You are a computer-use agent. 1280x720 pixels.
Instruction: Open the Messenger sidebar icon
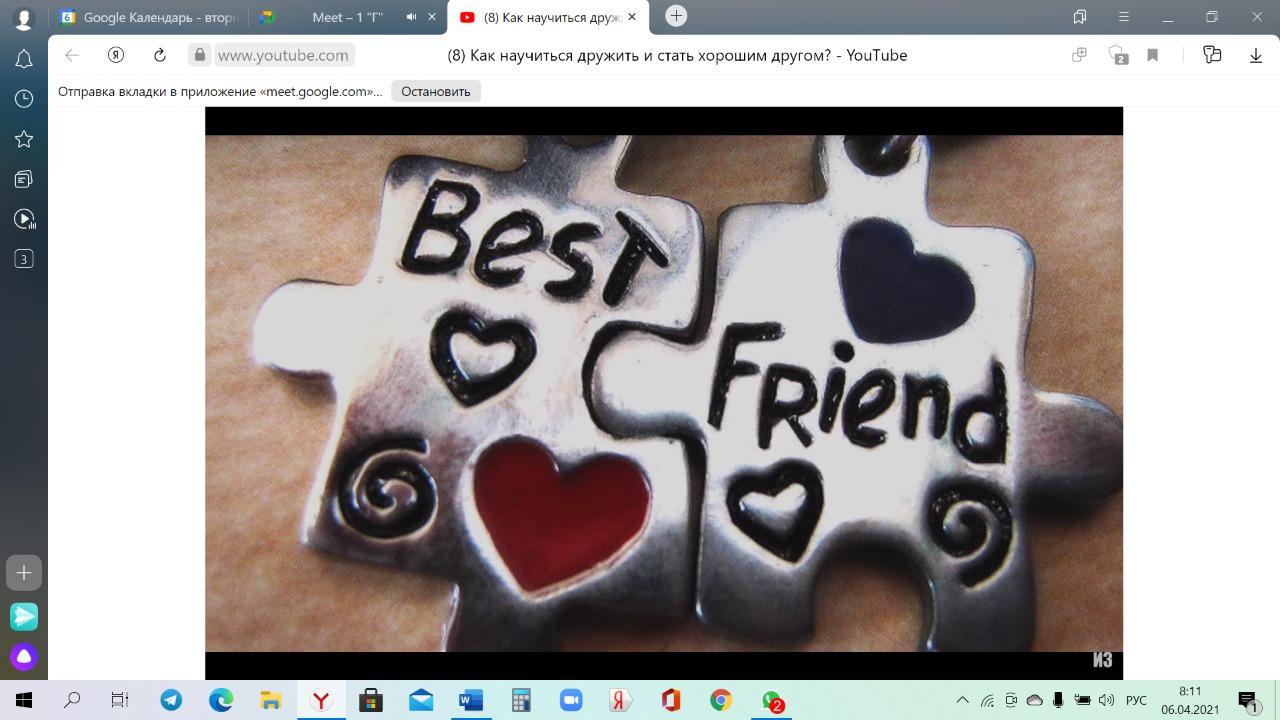(24, 616)
